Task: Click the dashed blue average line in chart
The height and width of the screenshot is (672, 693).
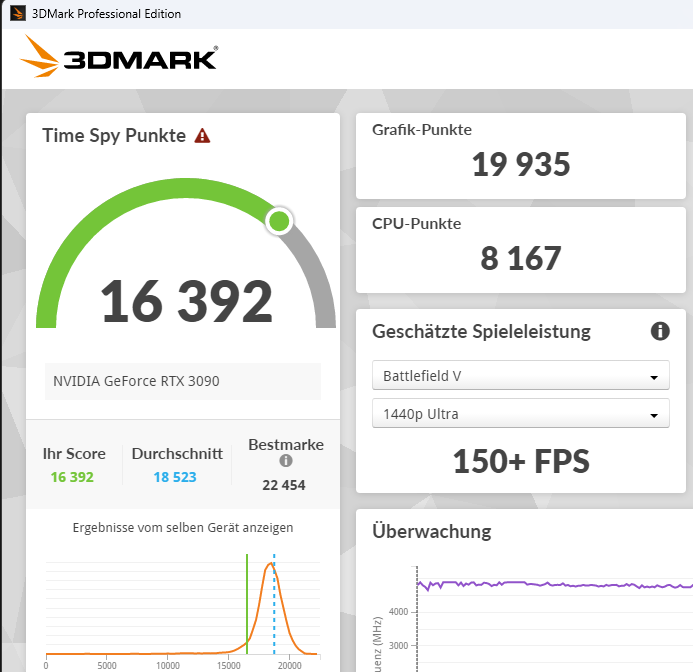Action: [274, 603]
